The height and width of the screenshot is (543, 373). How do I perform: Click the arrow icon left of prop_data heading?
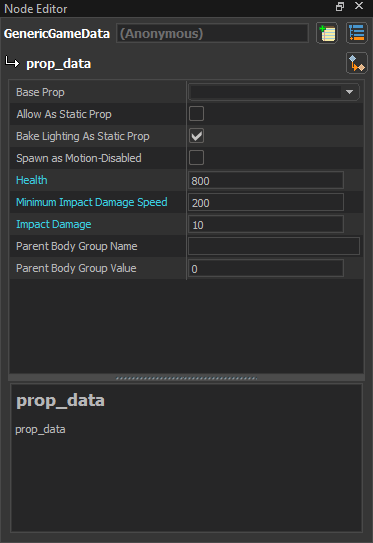pyautogui.click(x=12, y=62)
